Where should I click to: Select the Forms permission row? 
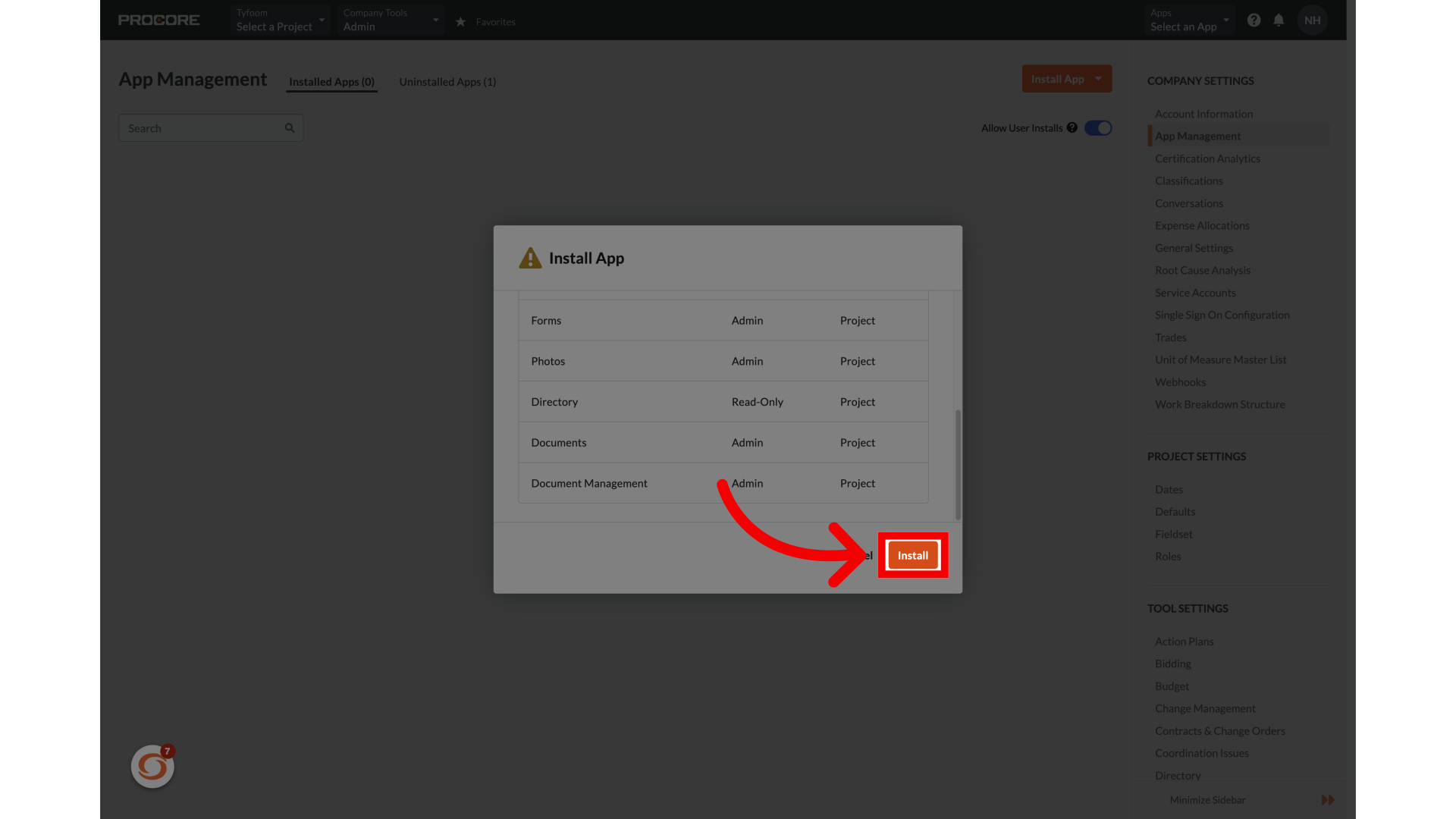pyautogui.click(x=723, y=321)
